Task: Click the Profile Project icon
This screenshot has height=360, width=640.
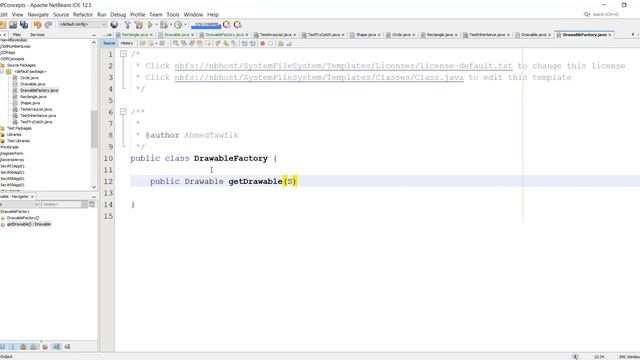Action: [x=178, y=25]
